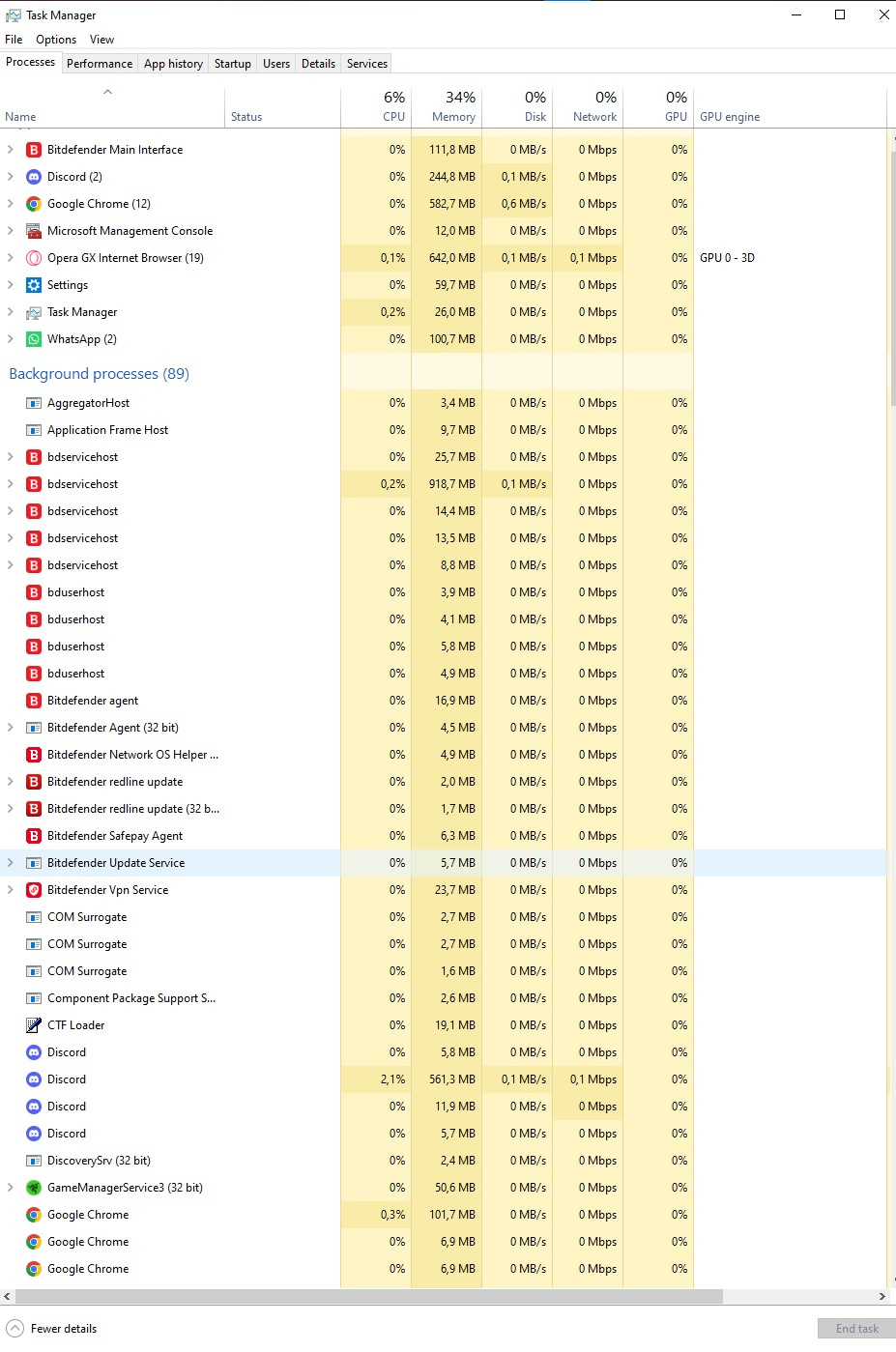Open the File menu
The height and width of the screenshot is (1352, 896).
point(14,40)
